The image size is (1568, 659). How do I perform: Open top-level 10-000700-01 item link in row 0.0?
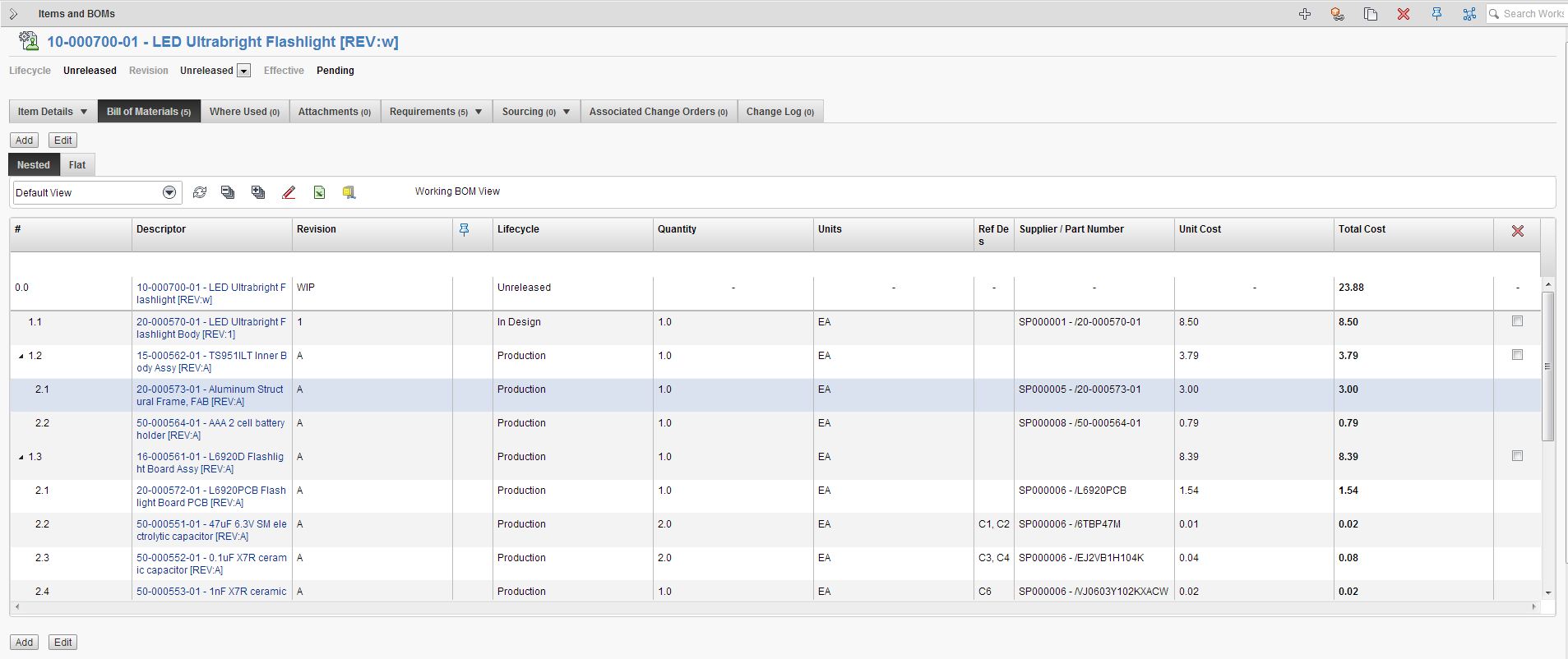pyautogui.click(x=211, y=293)
